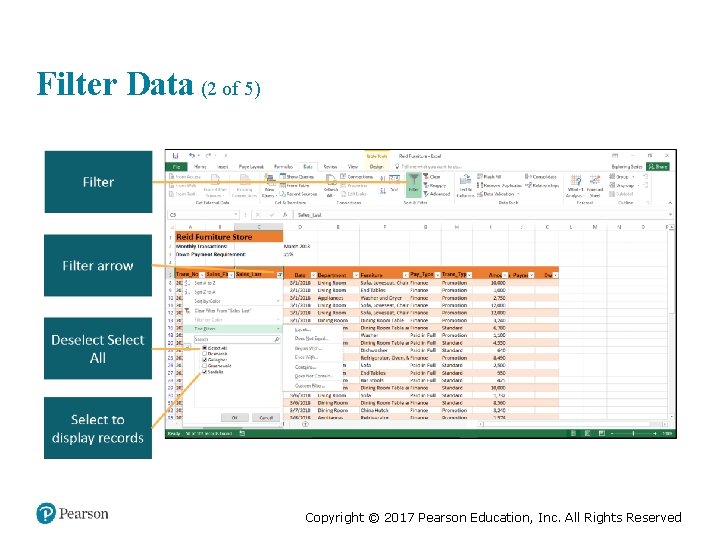Switch to the Page Layout tab
The height and width of the screenshot is (540, 720).
point(251,167)
